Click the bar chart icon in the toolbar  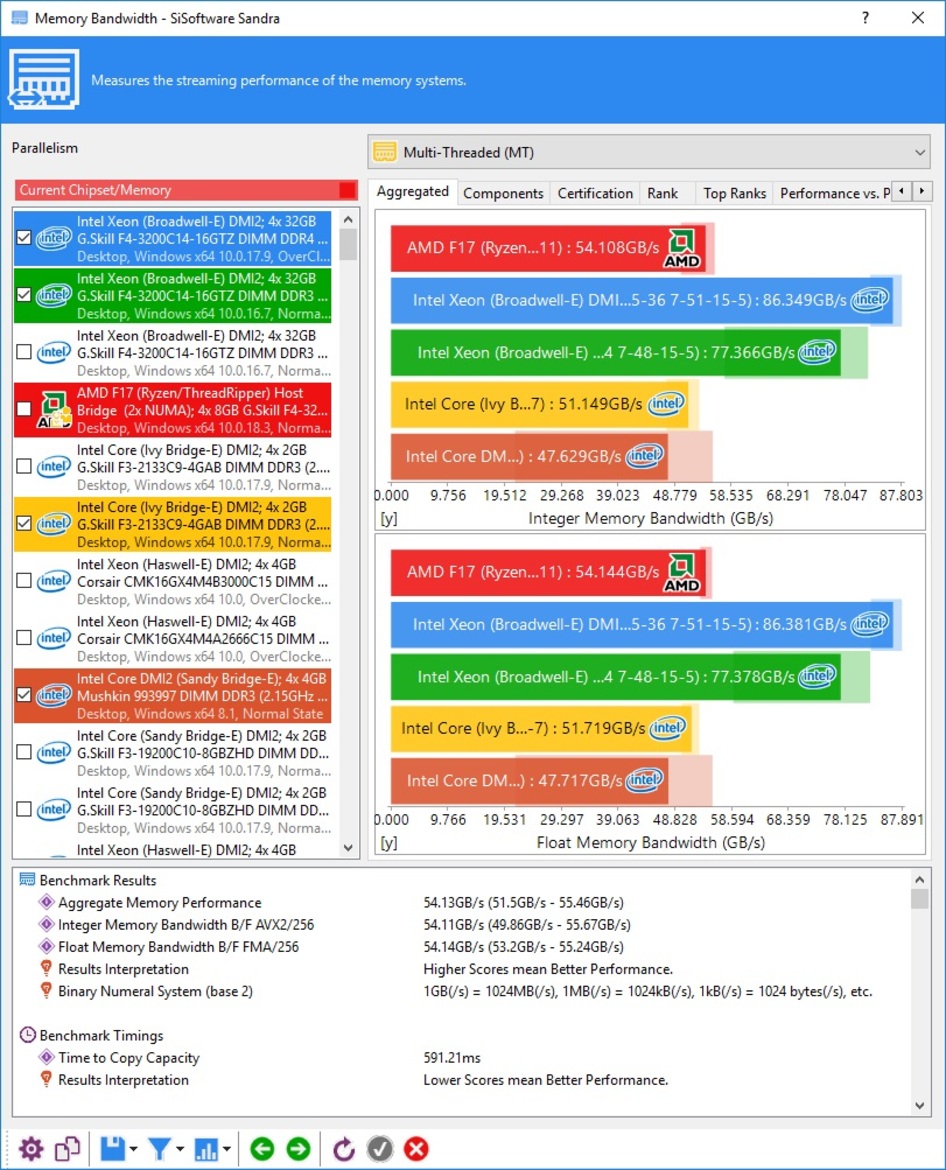(205, 1148)
